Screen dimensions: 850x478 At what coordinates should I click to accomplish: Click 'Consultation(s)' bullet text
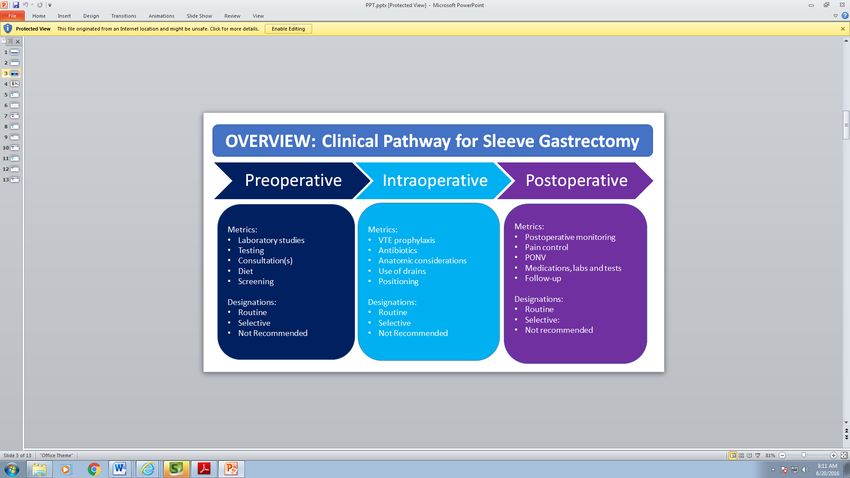[265, 261]
